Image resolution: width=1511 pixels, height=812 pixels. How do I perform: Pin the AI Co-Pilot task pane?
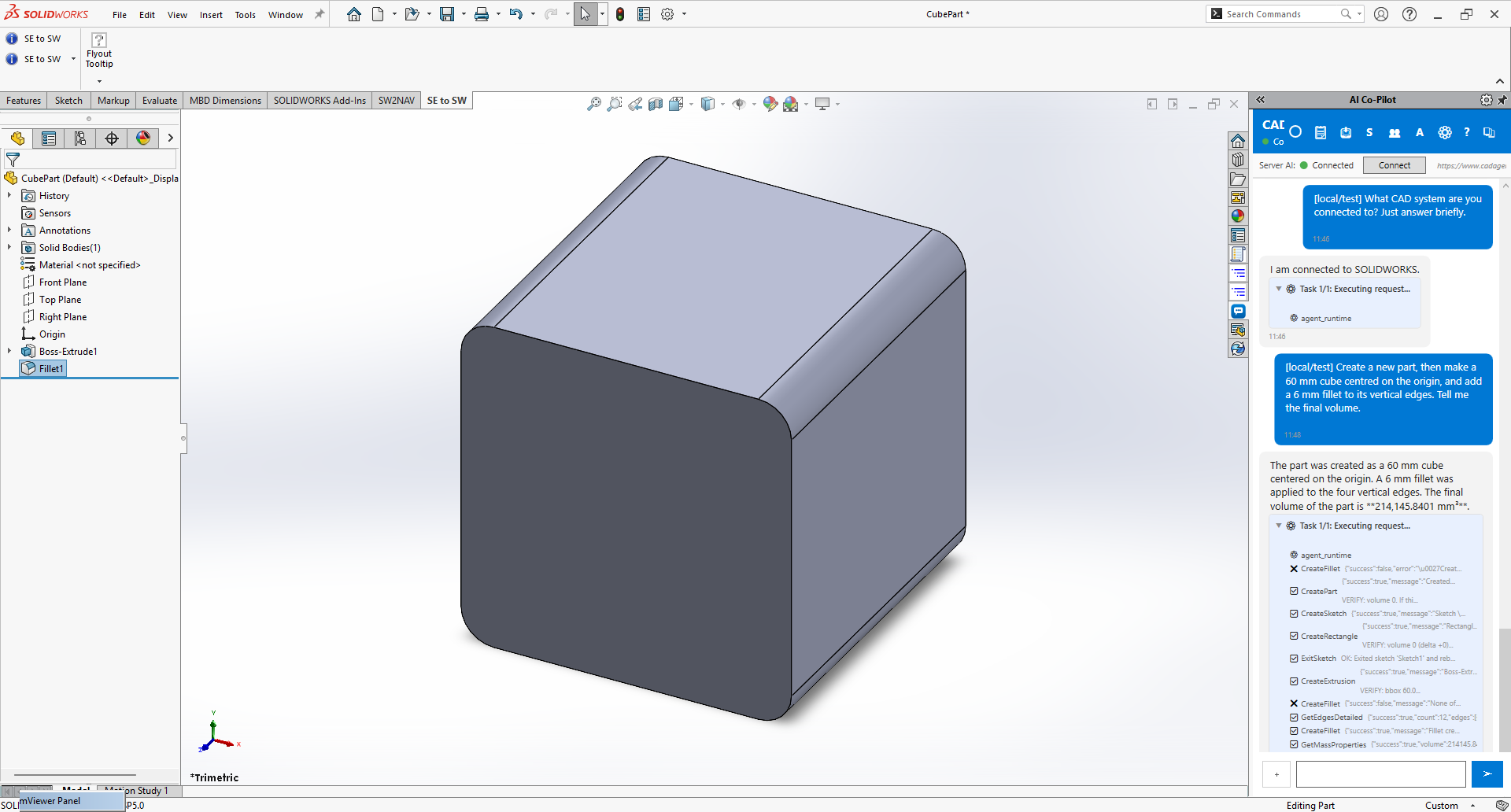coord(1502,100)
